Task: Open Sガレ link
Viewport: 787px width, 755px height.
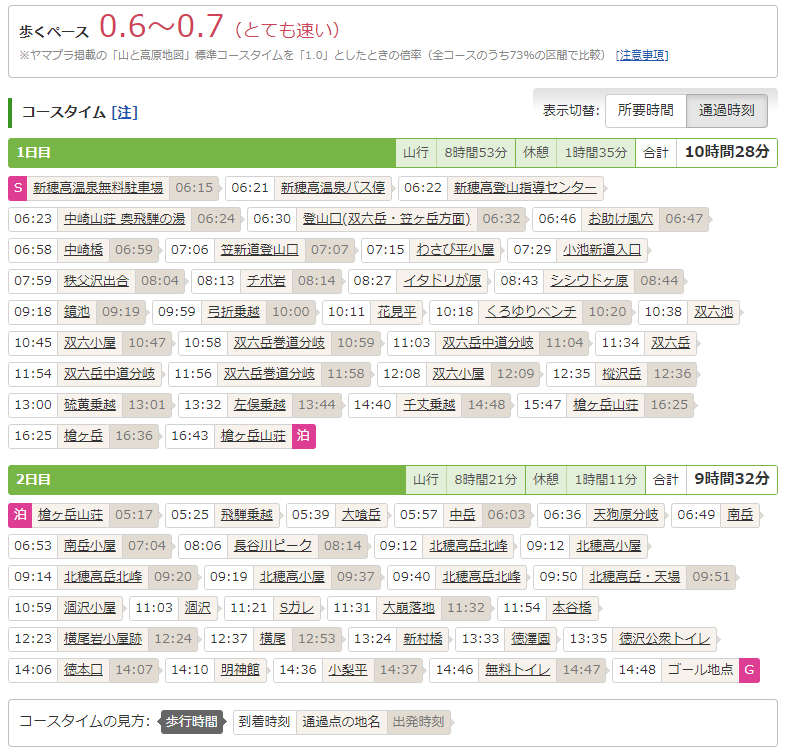Action: (x=297, y=608)
